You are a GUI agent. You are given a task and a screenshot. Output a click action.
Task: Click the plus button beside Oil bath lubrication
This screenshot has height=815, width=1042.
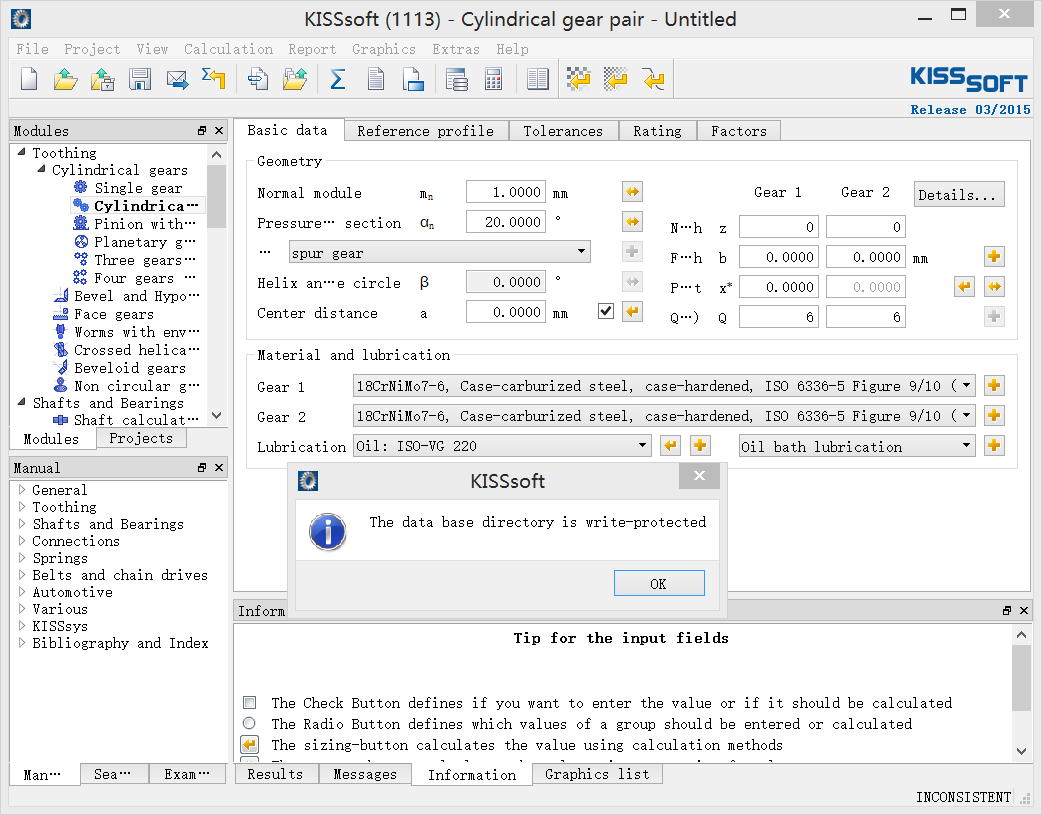[x=994, y=445]
